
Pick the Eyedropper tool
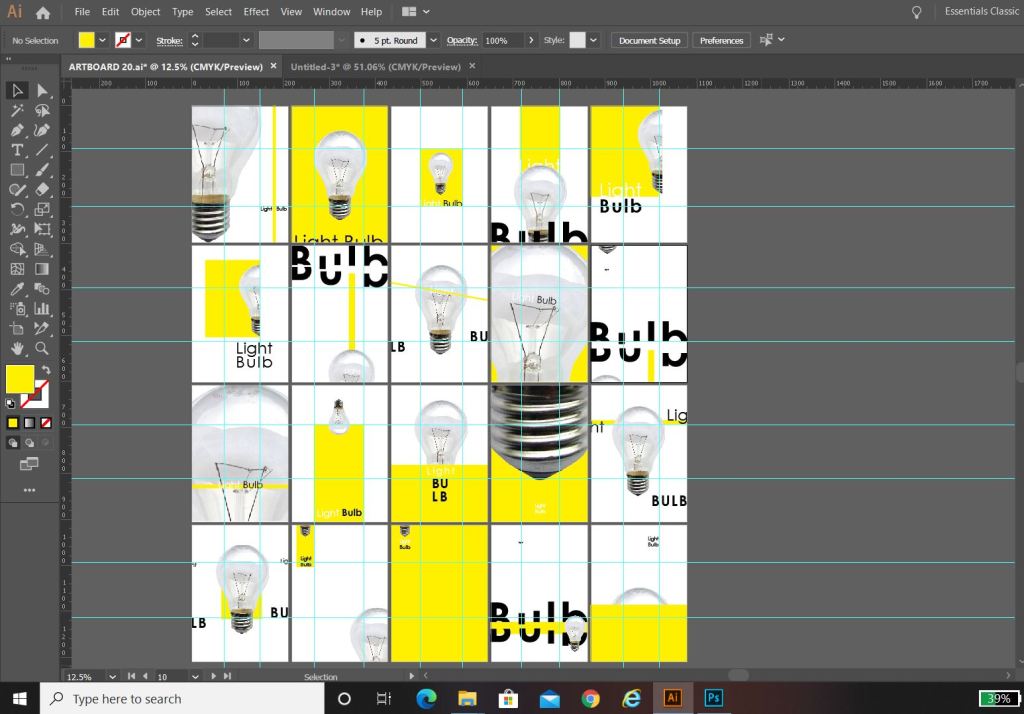coord(17,289)
